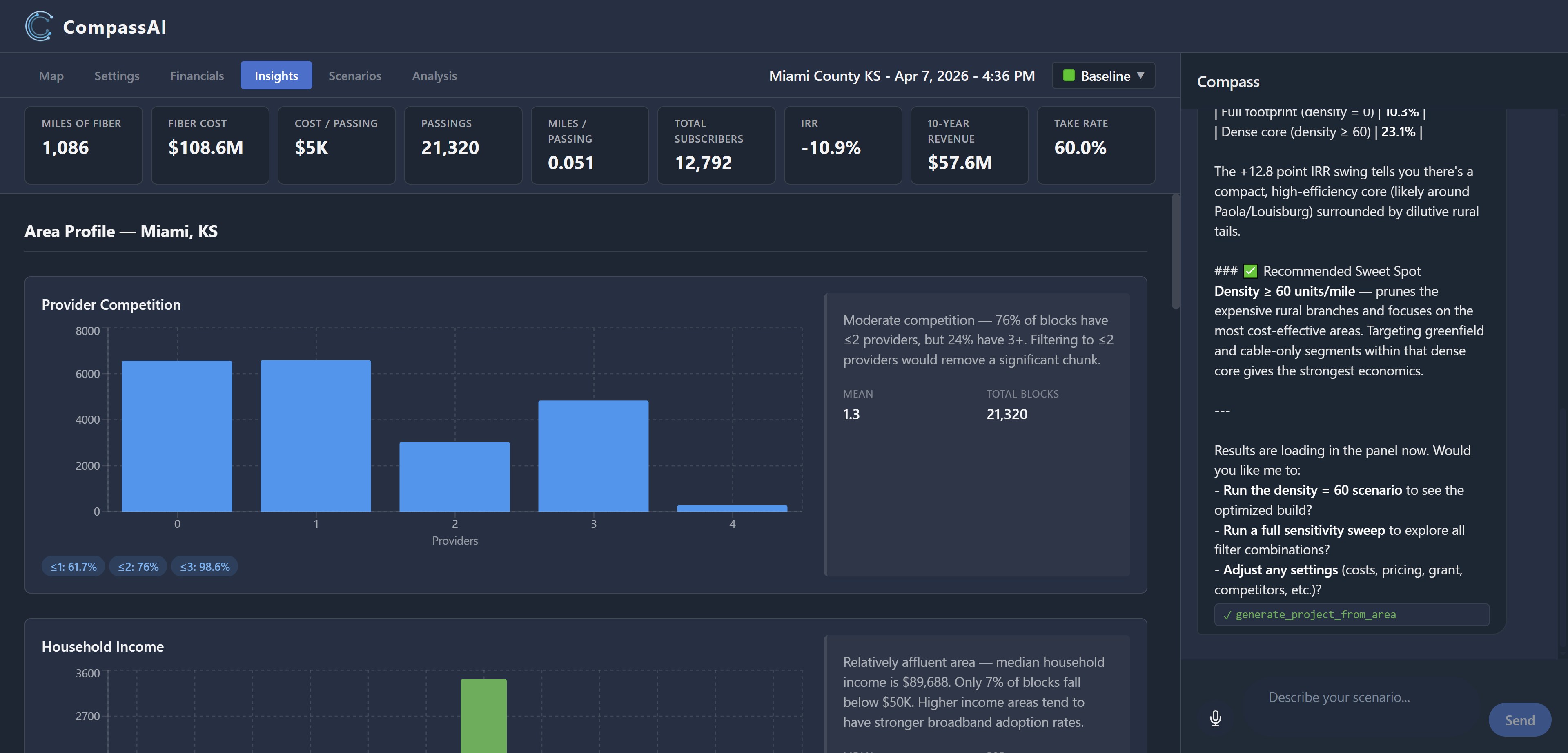Click 'Run a full sensitivity sweep' text
The width and height of the screenshot is (1568, 753).
coord(1304,530)
